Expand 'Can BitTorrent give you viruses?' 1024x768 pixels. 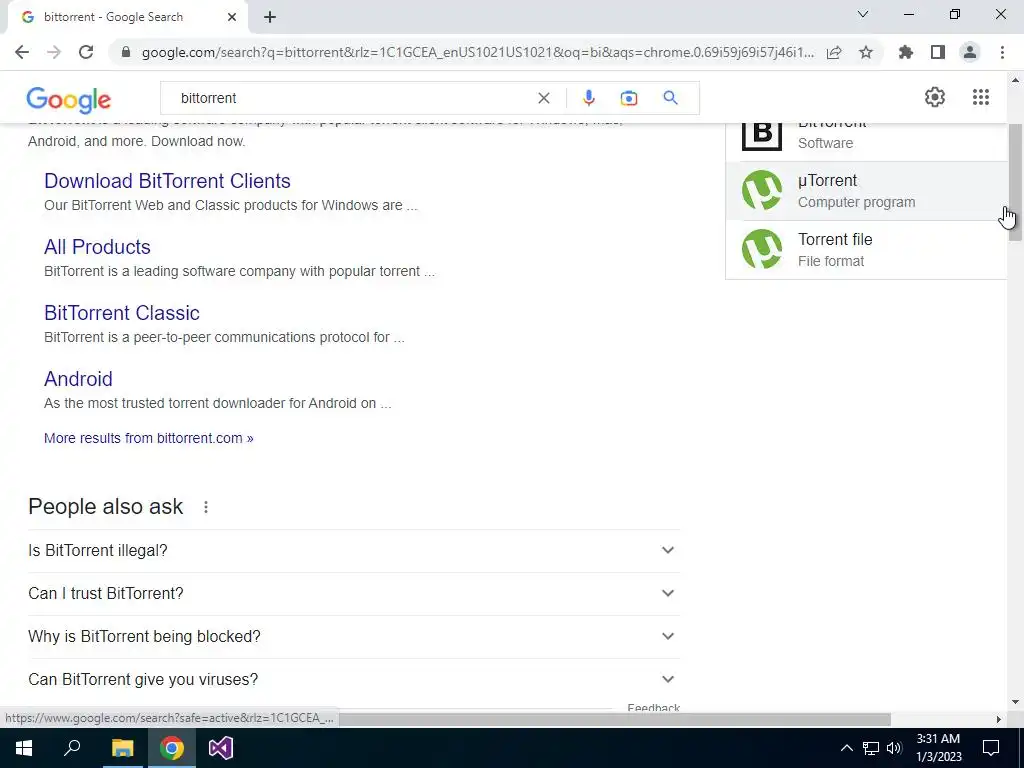353,680
